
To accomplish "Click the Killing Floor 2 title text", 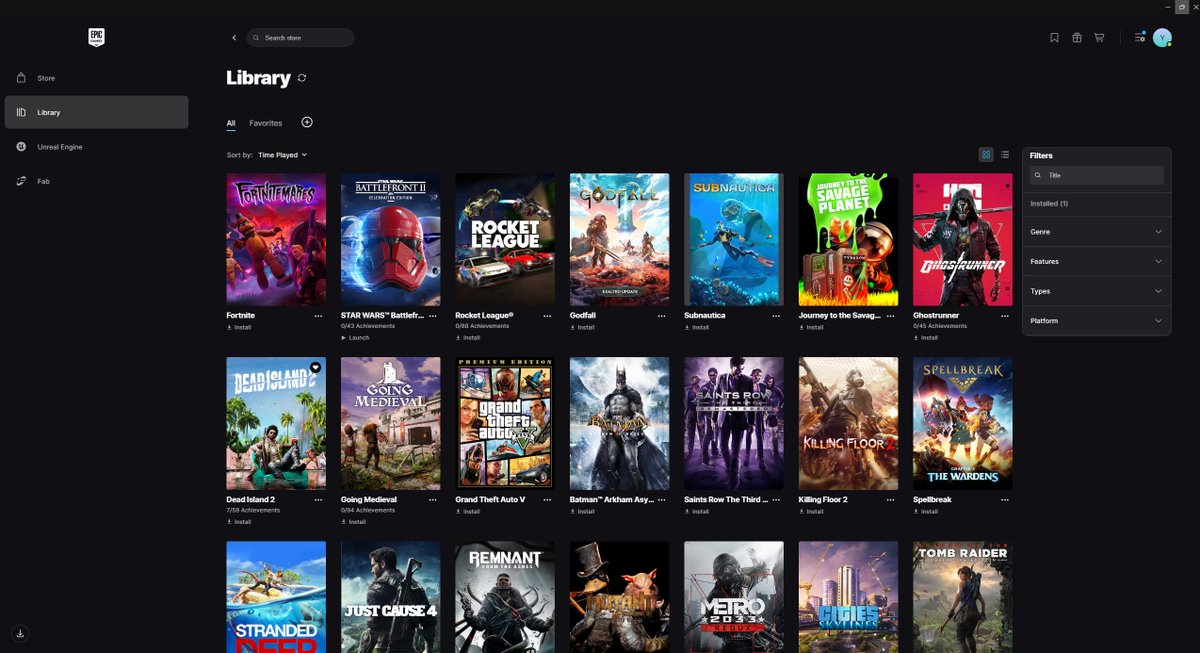I will tap(823, 499).
